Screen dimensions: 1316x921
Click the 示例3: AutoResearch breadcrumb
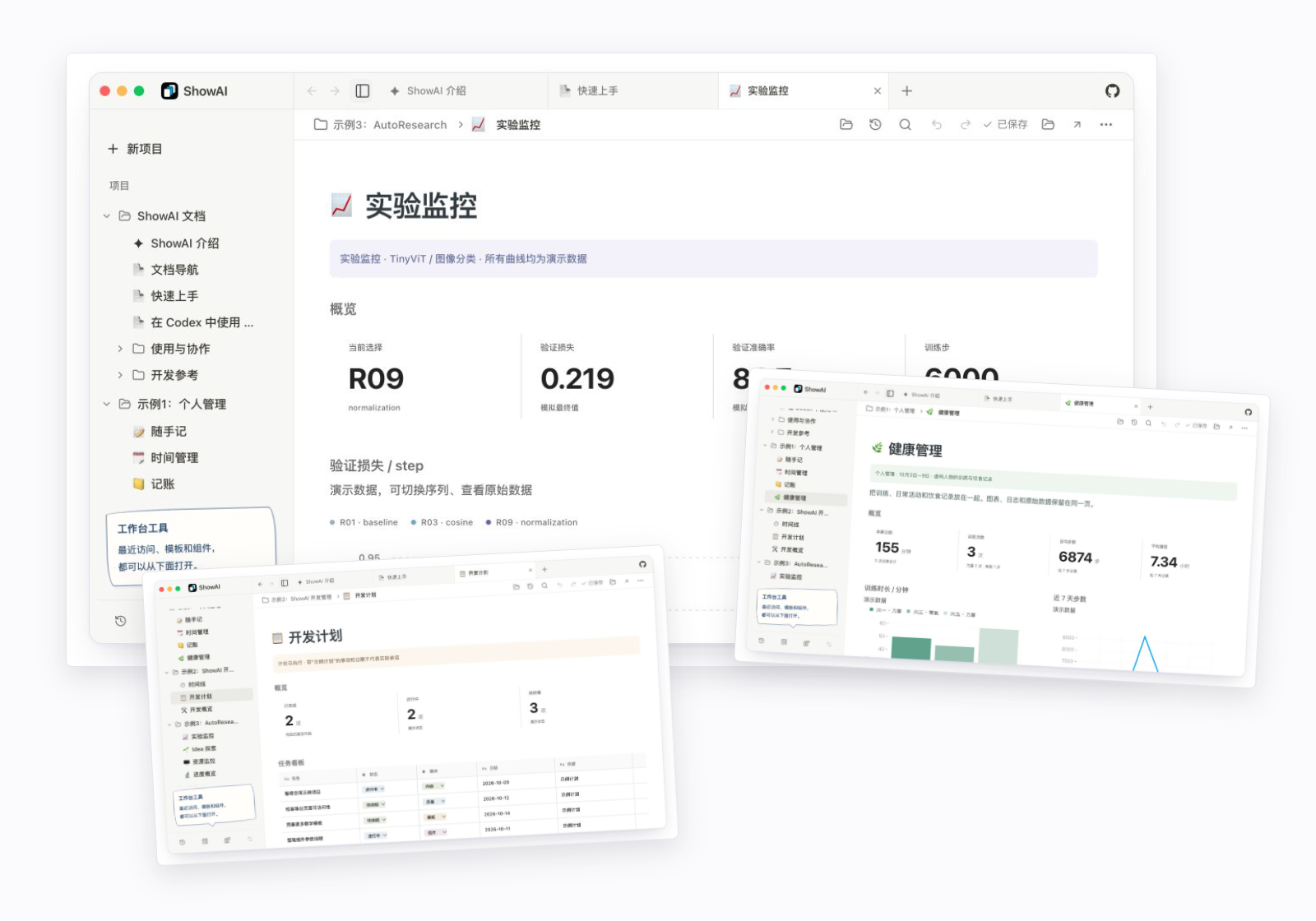coord(381,125)
